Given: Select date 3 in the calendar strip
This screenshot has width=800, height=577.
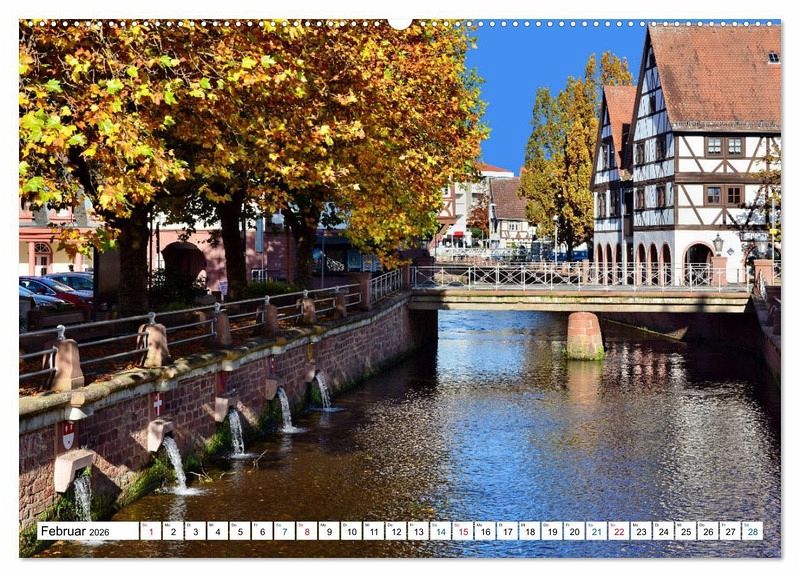Looking at the screenshot, I should pyautogui.click(x=195, y=531).
